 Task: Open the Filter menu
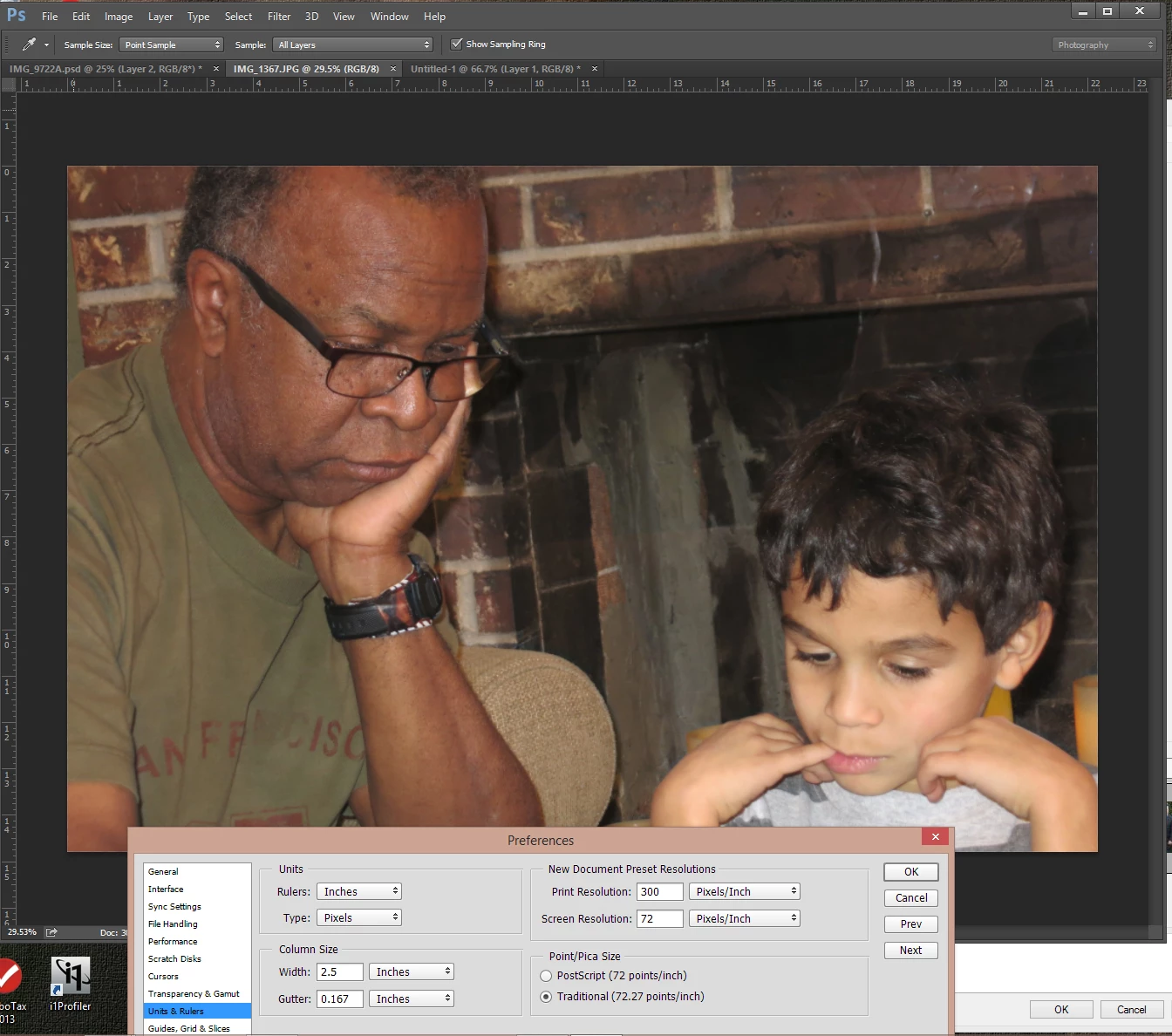(279, 17)
